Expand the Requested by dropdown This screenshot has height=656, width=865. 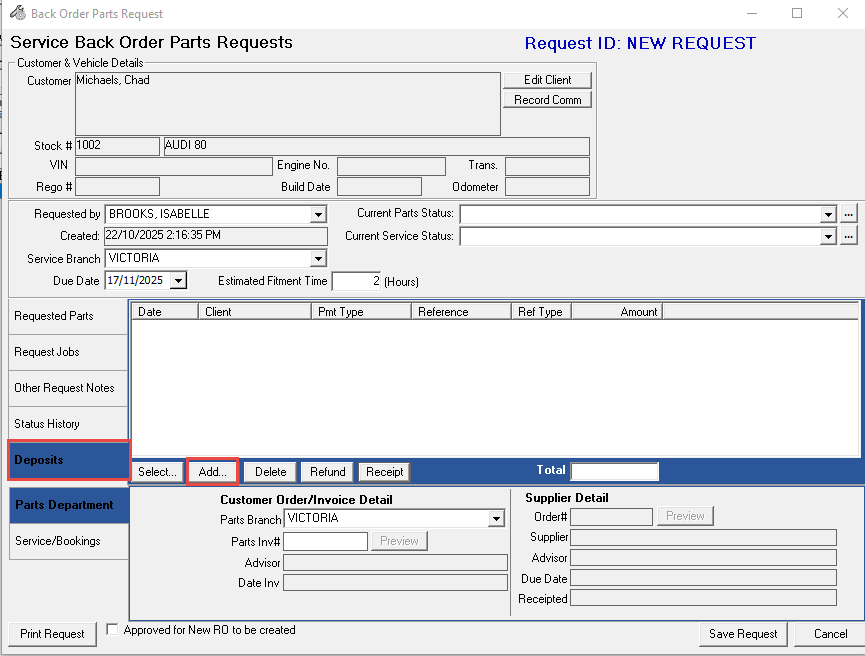[318, 214]
